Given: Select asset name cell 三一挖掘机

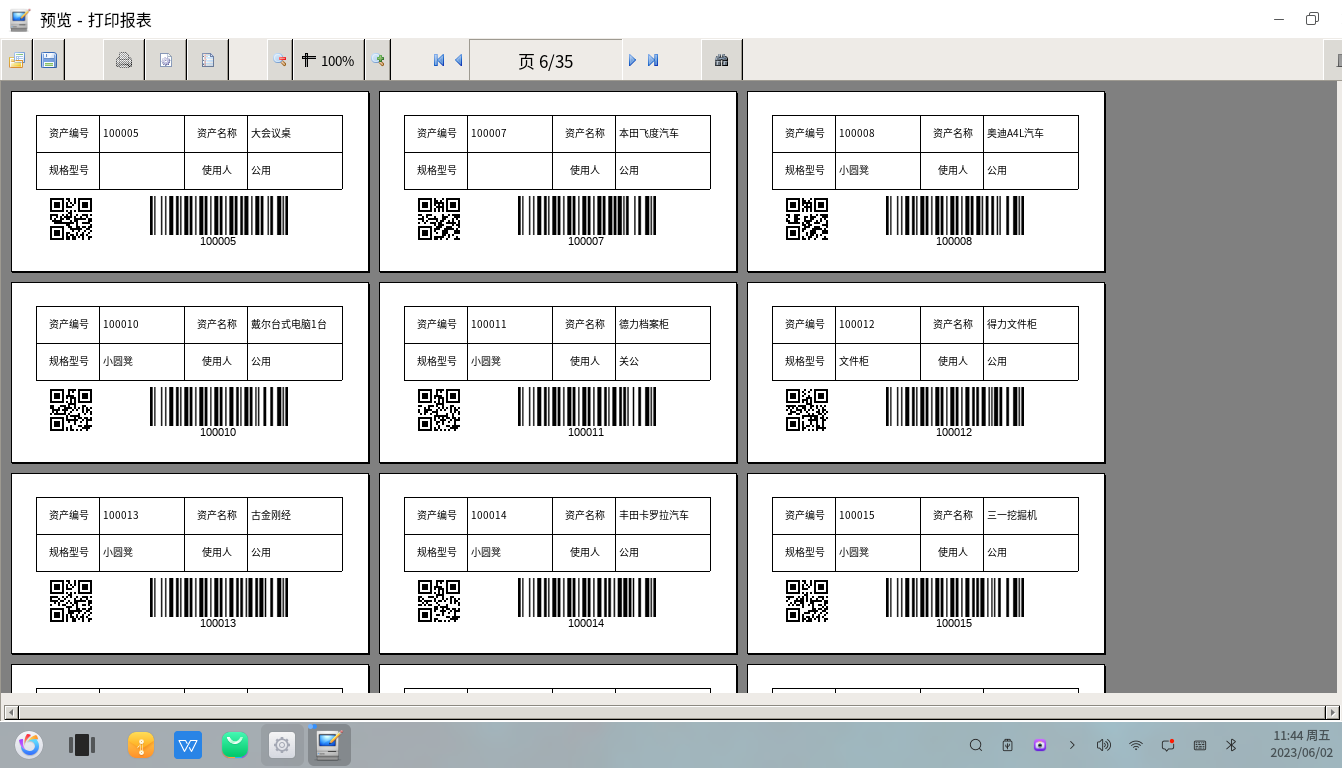Looking at the screenshot, I should click(1031, 516).
